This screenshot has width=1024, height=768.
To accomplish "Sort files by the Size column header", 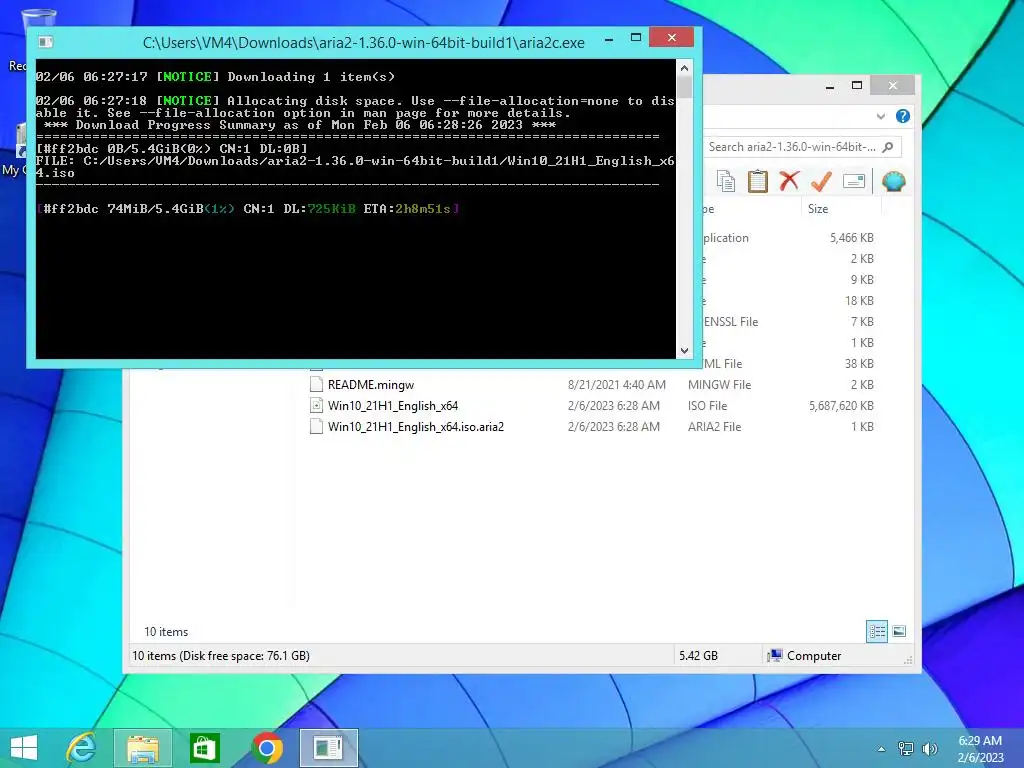I will (x=840, y=209).
